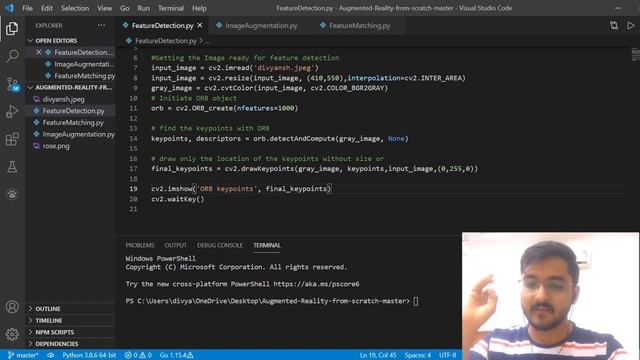The image size is (640, 360).
Task: Open FeatureMatching.py in the folder tree
Action: (x=70, y=122)
